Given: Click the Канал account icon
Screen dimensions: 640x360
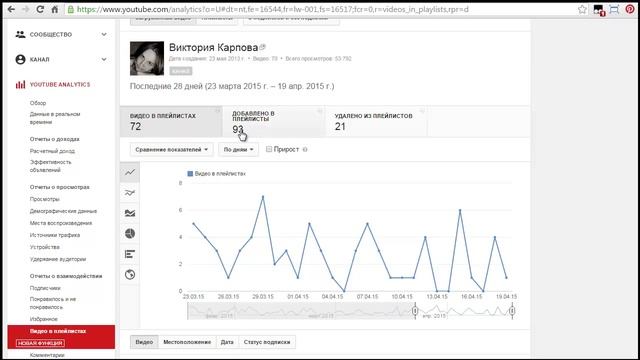Looking at the screenshot, I should [20, 59].
